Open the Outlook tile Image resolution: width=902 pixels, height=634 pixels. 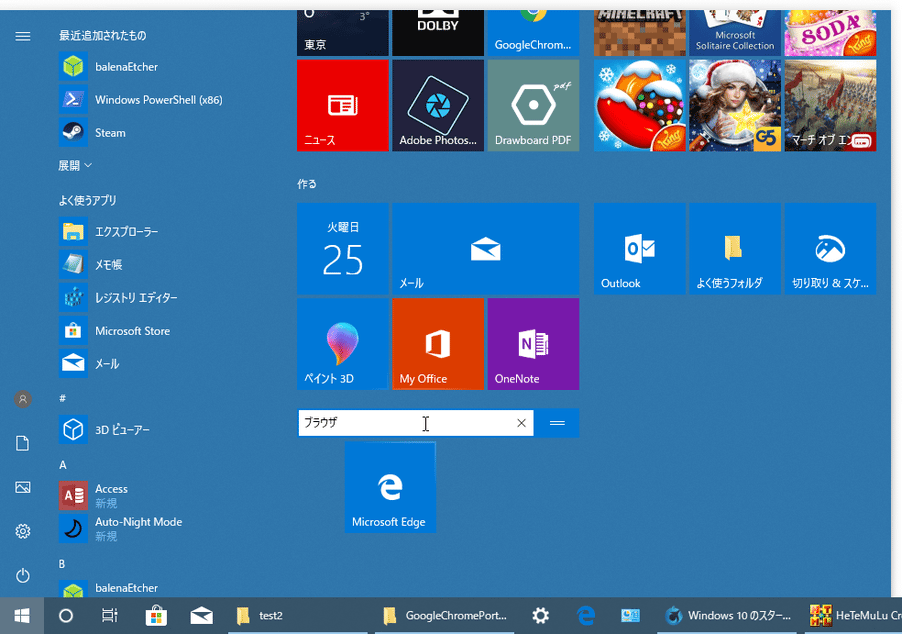coord(640,249)
